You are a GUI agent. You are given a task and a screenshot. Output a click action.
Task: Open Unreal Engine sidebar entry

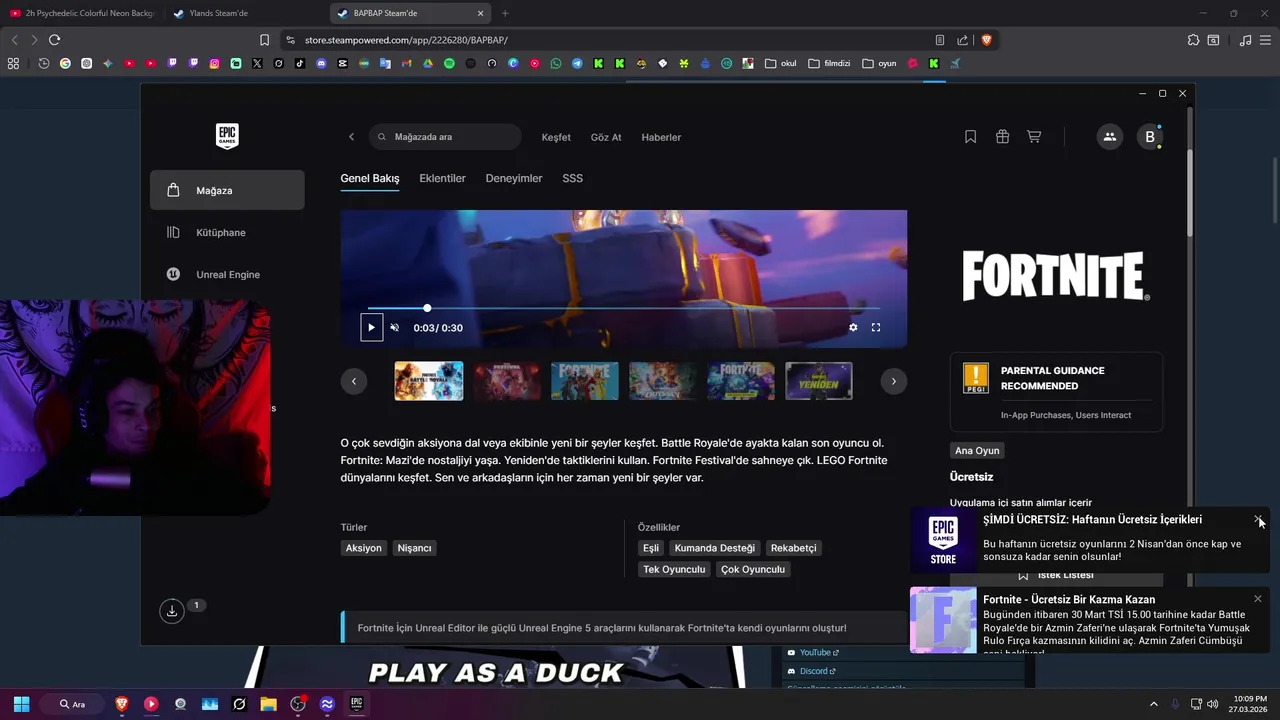[x=227, y=274]
